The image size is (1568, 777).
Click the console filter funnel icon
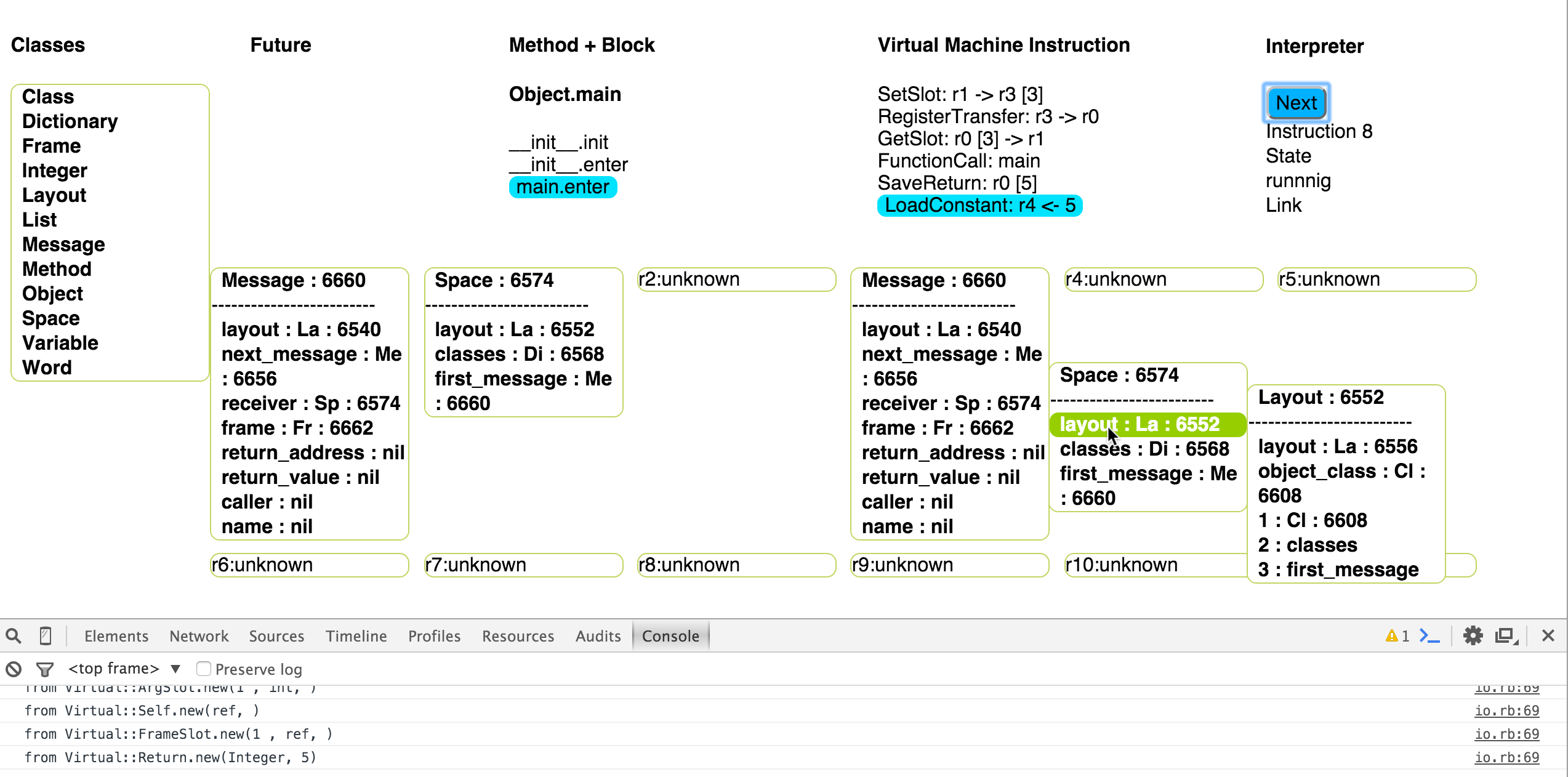pyautogui.click(x=45, y=669)
